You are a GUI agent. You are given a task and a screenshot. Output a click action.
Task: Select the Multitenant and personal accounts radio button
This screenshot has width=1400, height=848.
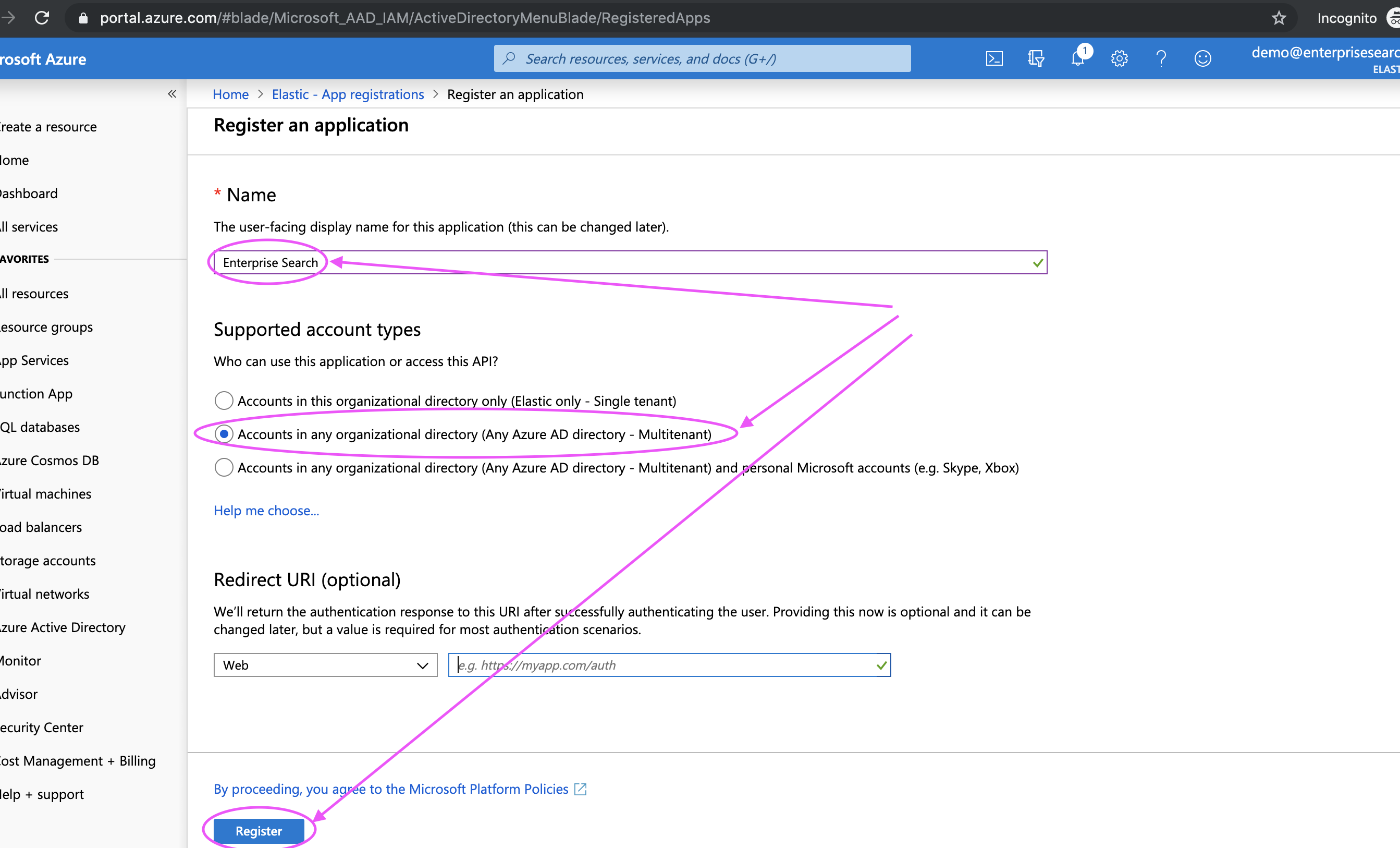tap(223, 468)
